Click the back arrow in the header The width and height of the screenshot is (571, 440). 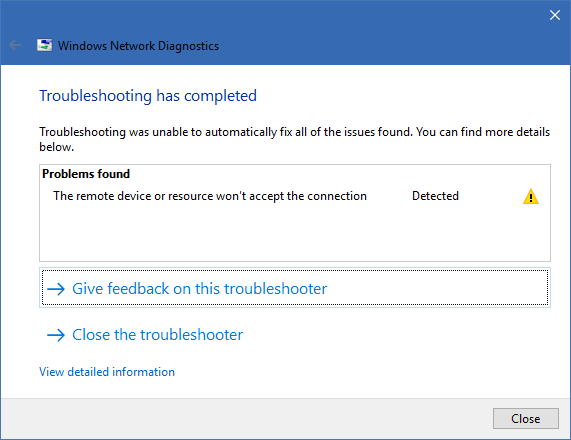point(15,45)
